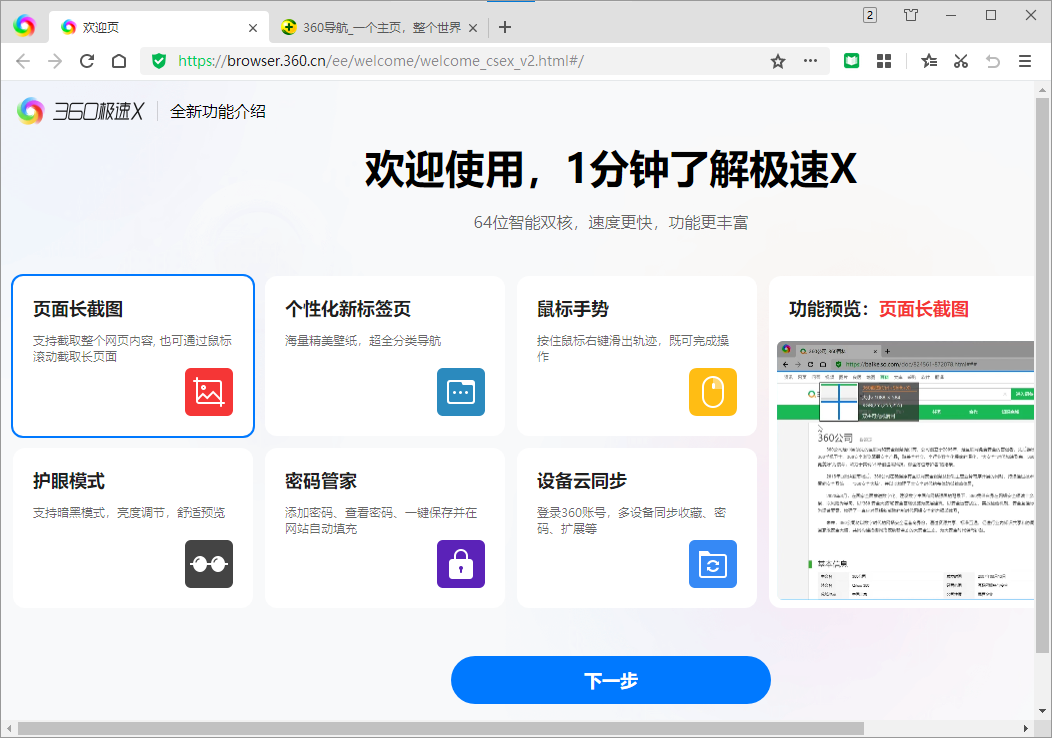Viewport: 1052px width, 738px height.
Task: Click the dark eye-protection glasses icon
Action: coord(209,564)
